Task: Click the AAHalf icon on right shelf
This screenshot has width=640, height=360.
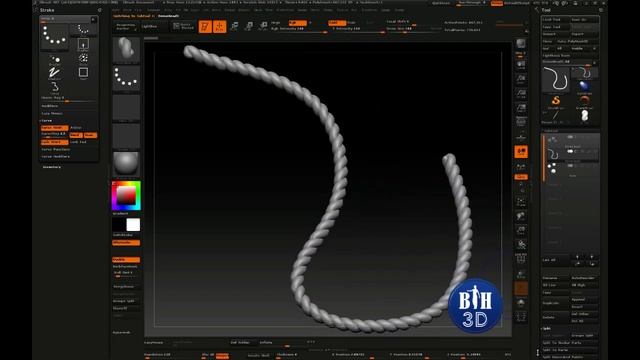Action: point(521,108)
